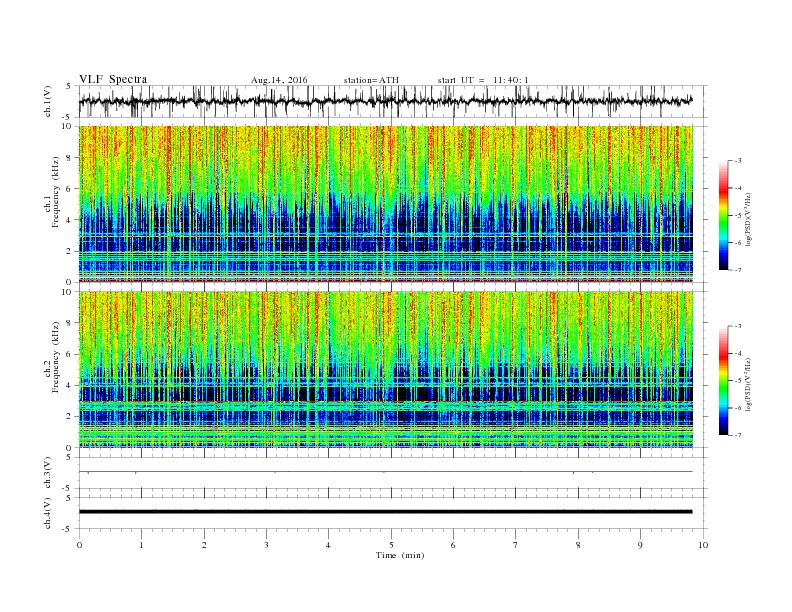Image resolution: width=792 pixels, height=612 pixels.
Task: Click the "8" kHz tick on ch.1 spectrogram axis
Action: [70, 158]
